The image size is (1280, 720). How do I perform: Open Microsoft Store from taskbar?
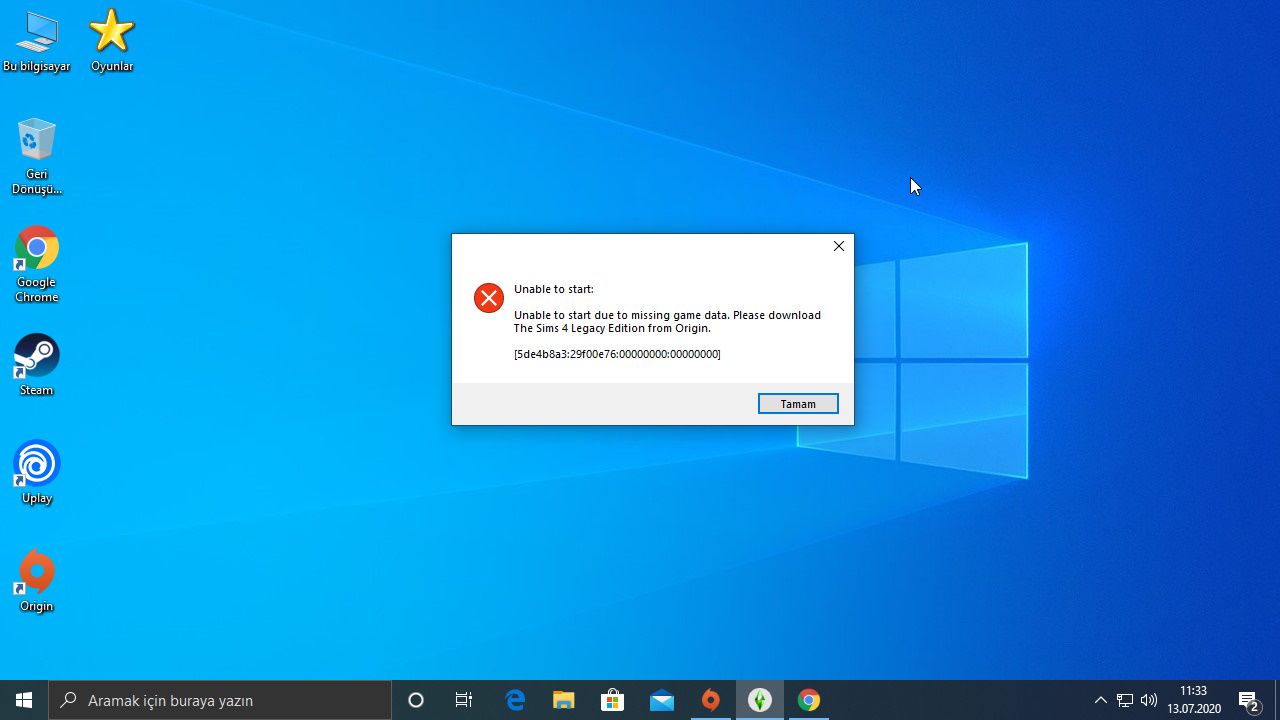coord(613,700)
